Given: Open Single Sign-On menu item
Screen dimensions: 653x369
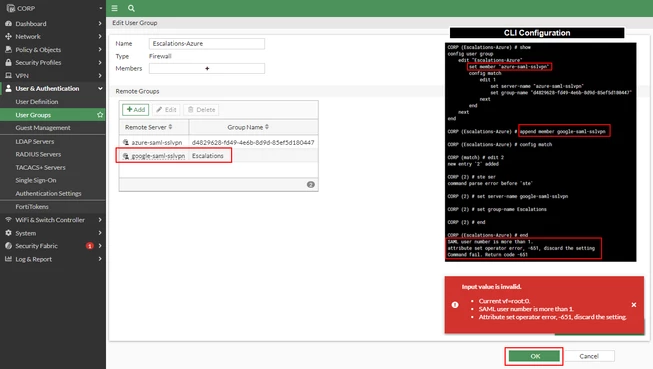Looking at the screenshot, I should click(35, 180).
